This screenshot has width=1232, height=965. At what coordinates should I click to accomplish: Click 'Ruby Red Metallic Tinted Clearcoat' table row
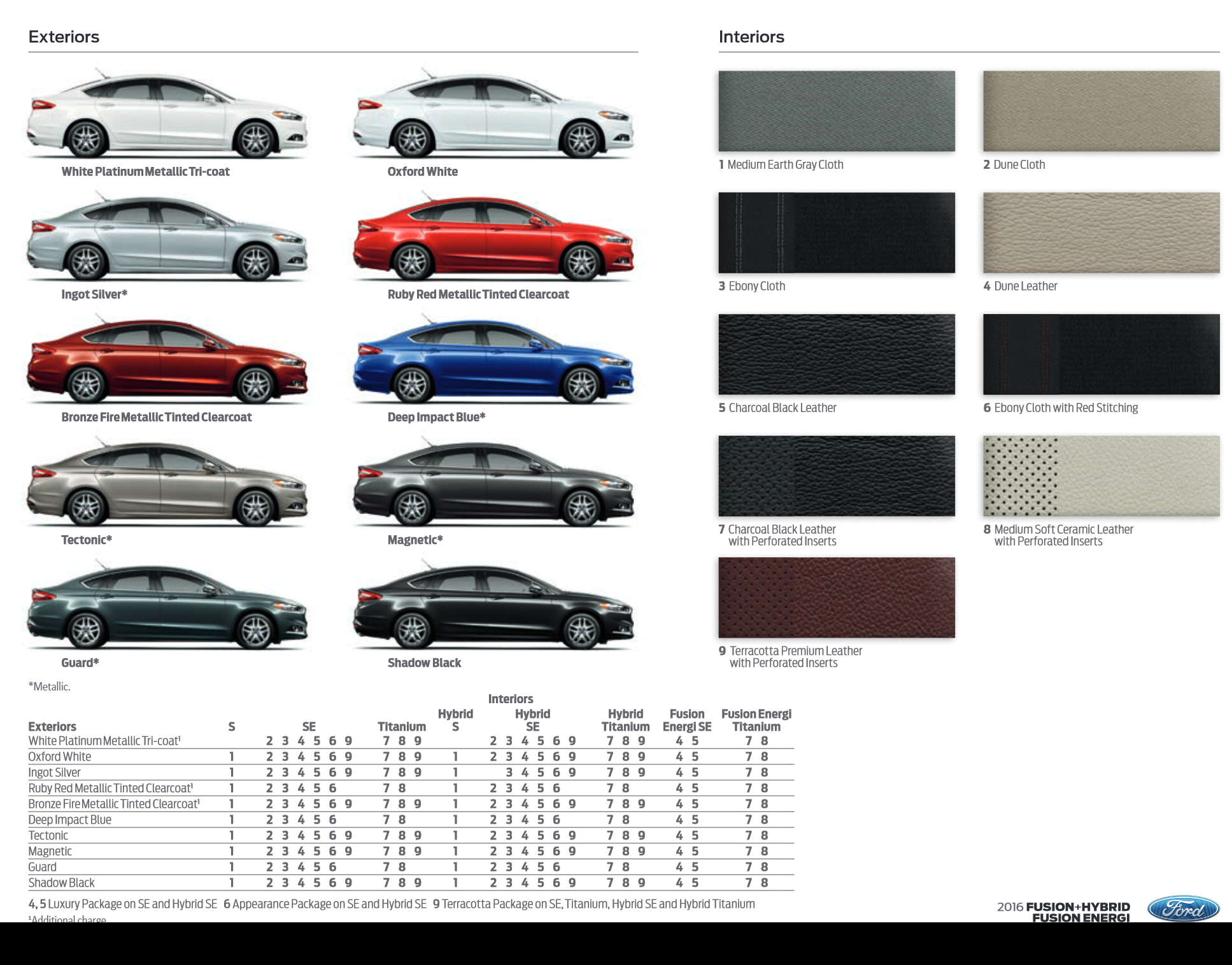click(111, 788)
